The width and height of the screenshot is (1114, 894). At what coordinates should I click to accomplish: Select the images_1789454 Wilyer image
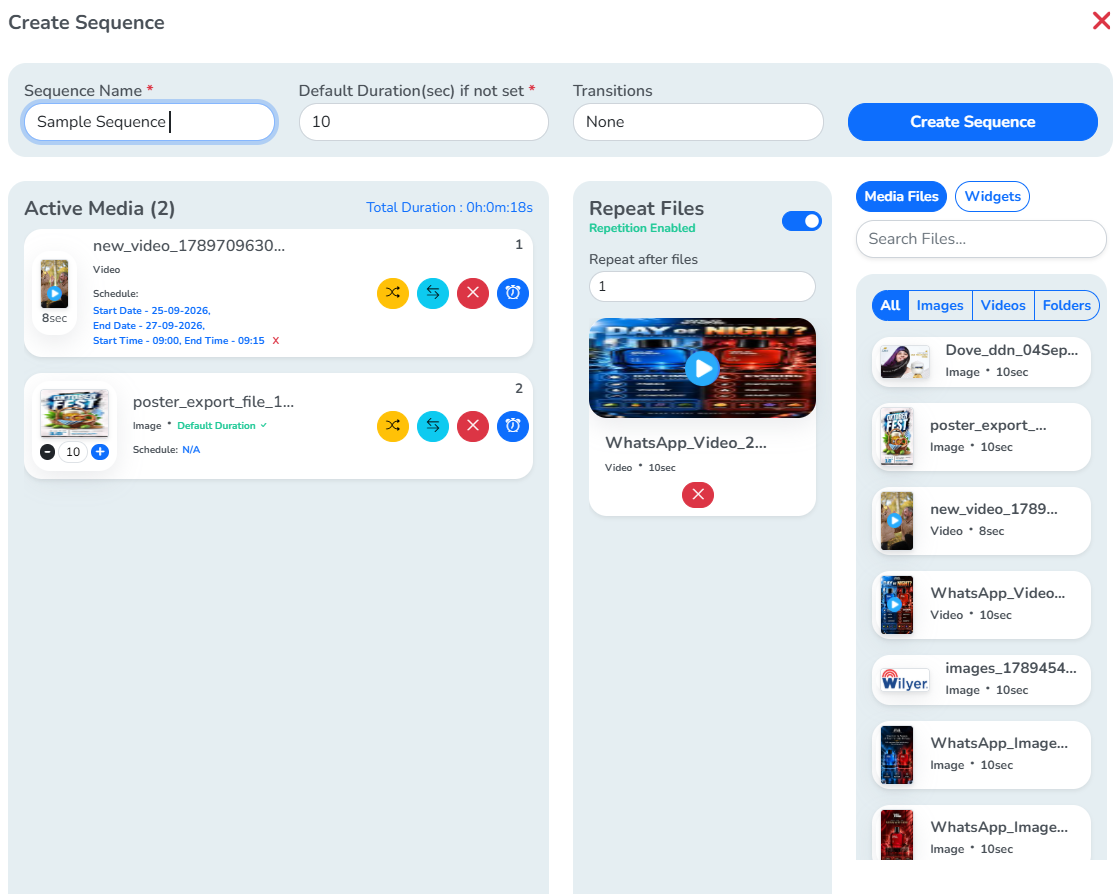coord(981,680)
